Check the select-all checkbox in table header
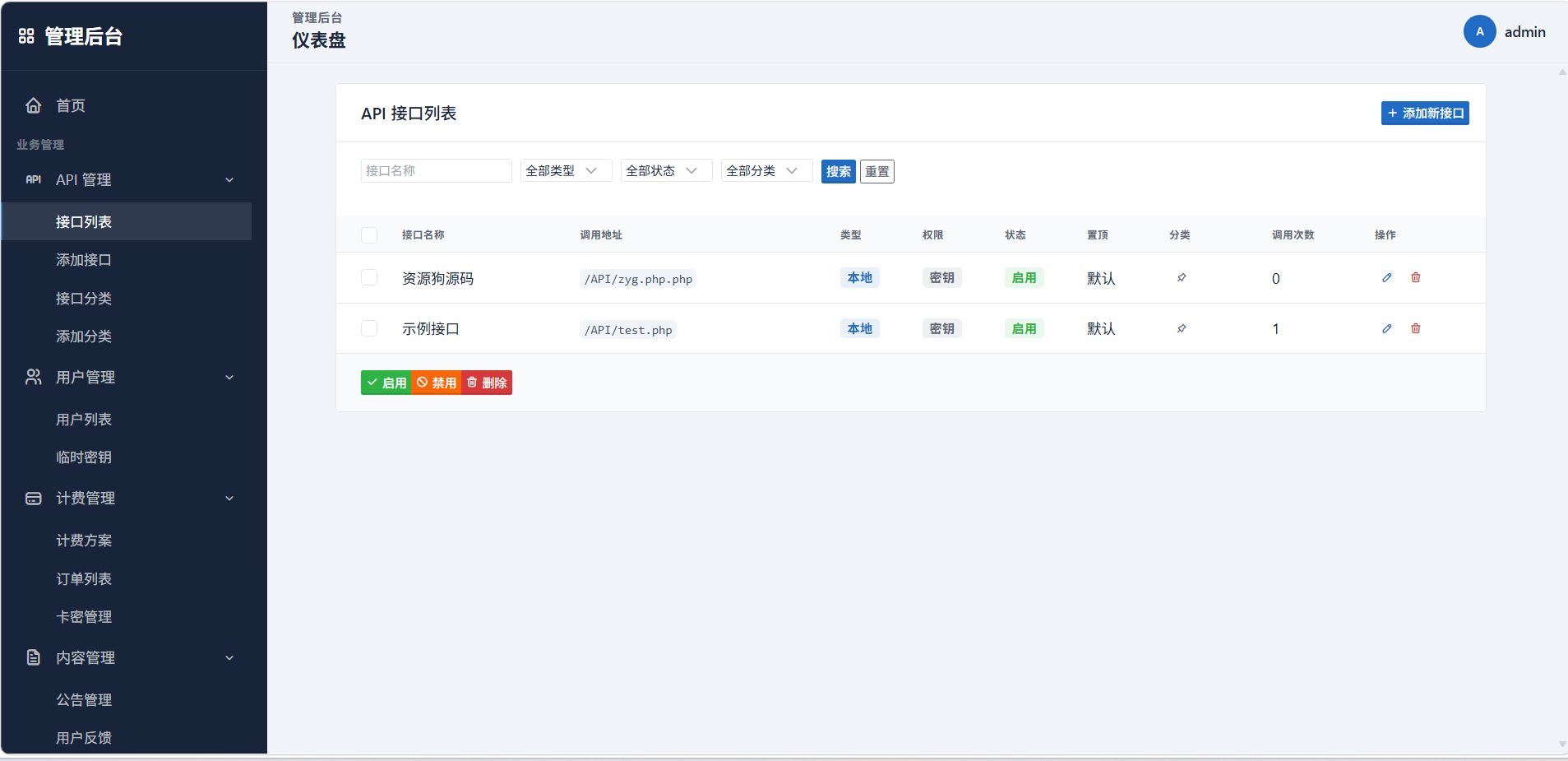 point(369,235)
